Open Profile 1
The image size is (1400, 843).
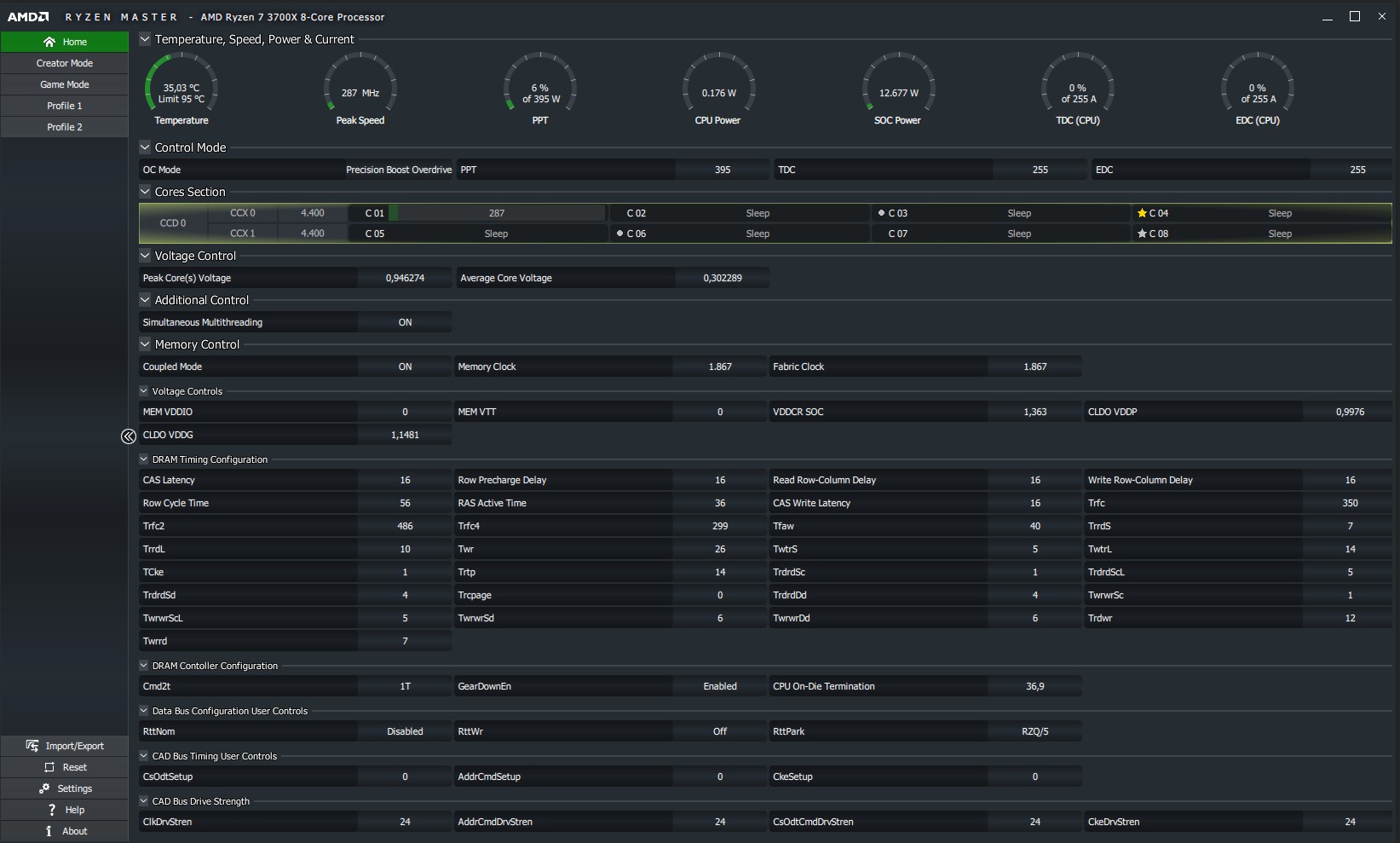tap(65, 106)
